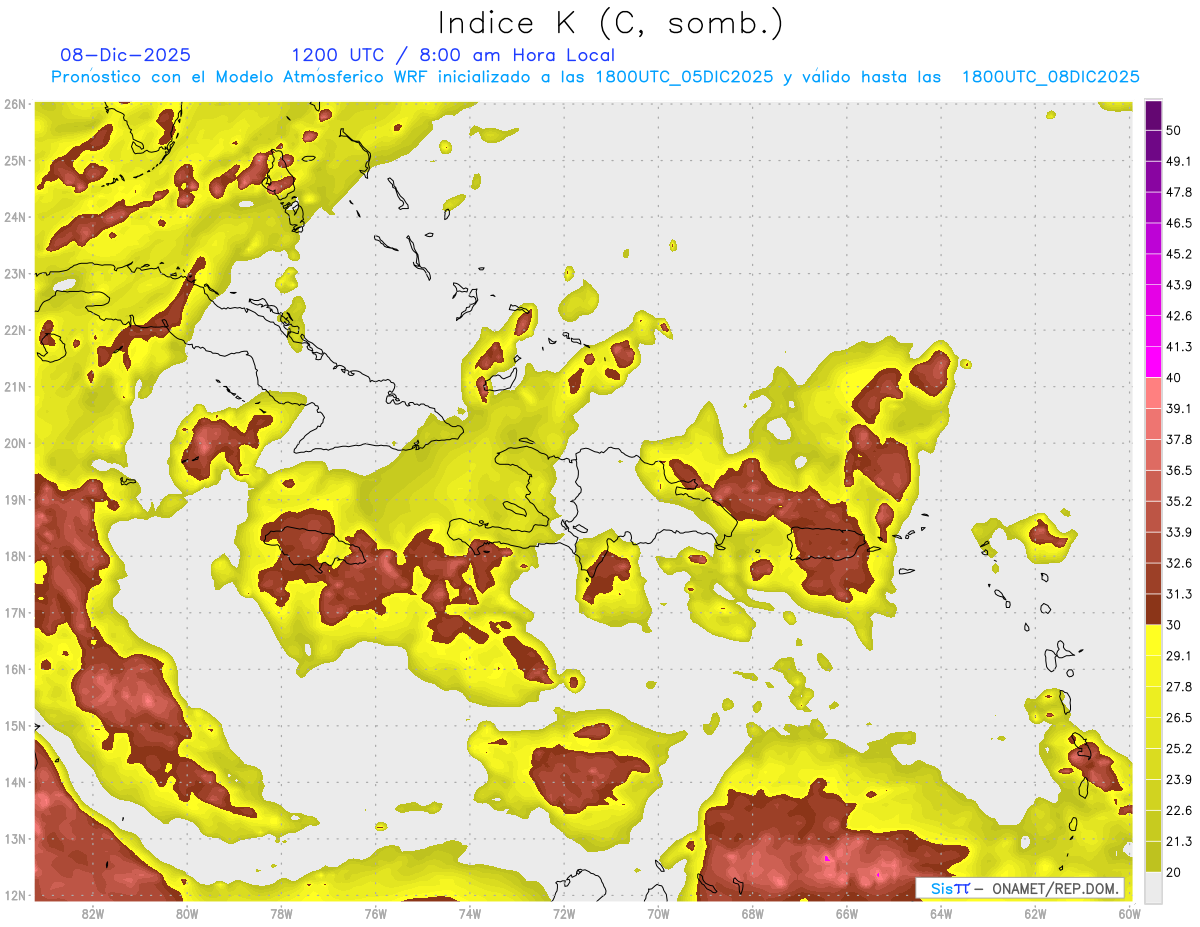Click the legend value "32.6"
The image size is (1200, 927).
click(1178, 563)
